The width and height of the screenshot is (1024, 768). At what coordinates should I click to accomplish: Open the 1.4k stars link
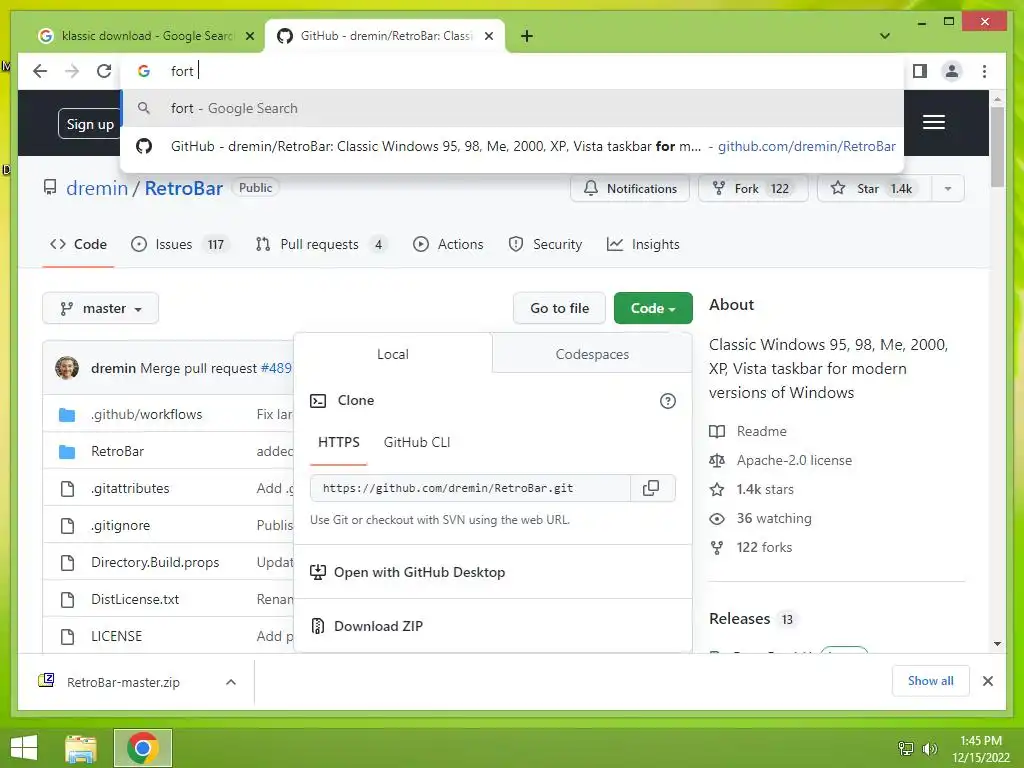(x=752, y=490)
